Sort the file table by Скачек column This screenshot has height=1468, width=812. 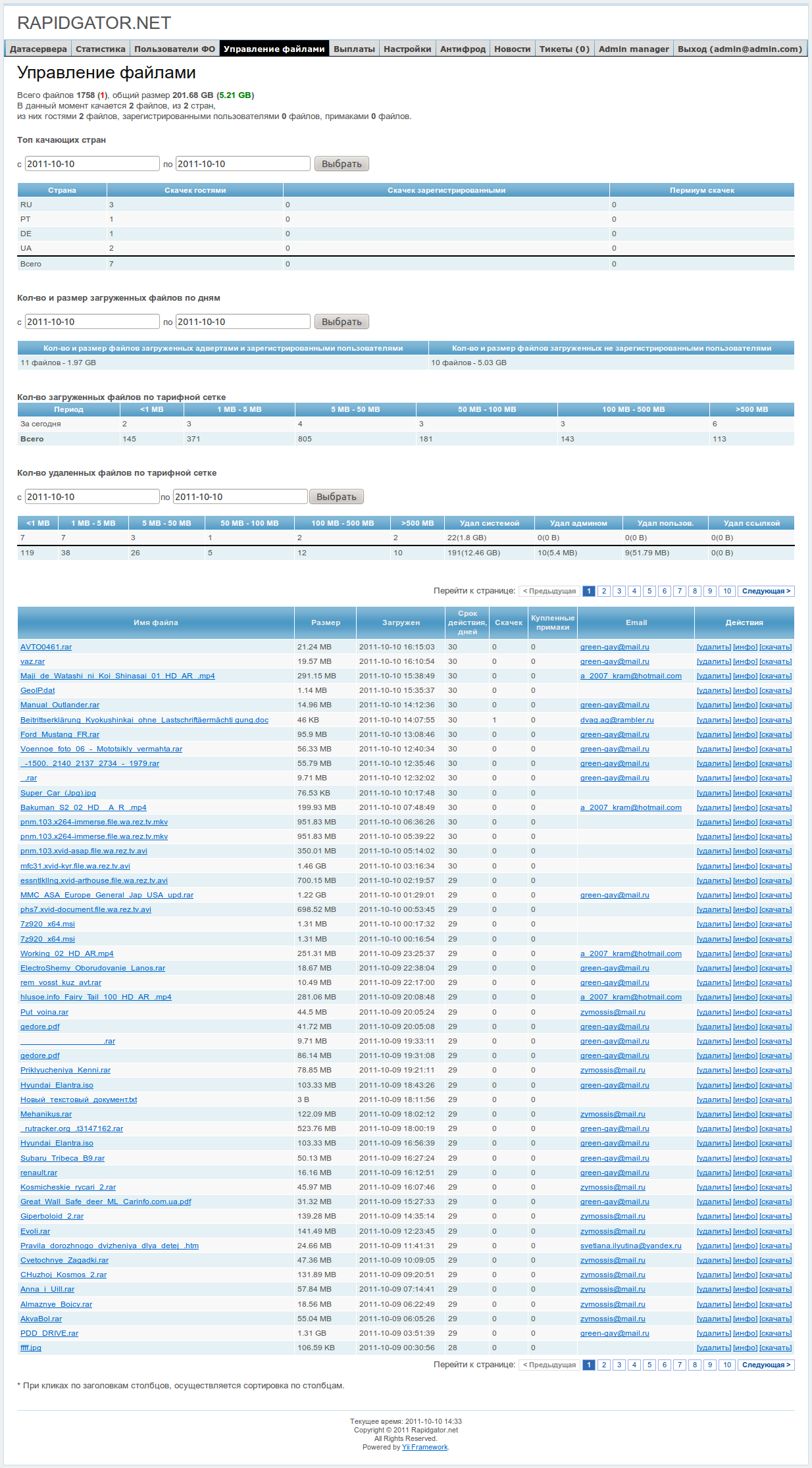[509, 622]
